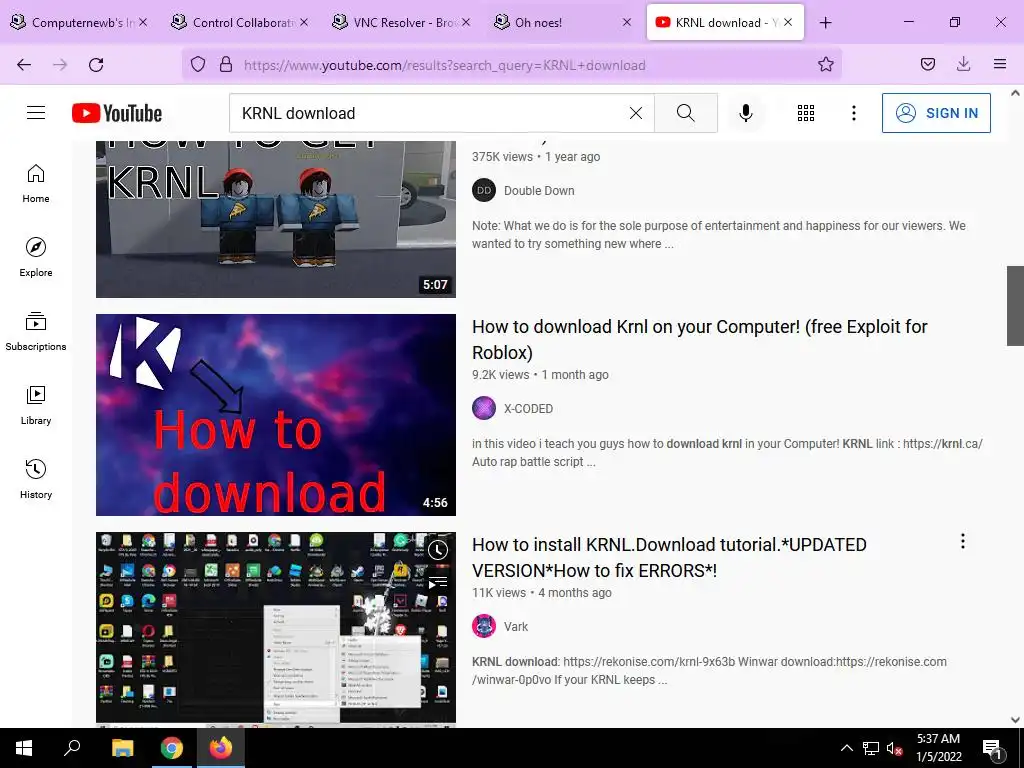The image size is (1024, 768).
Task: Open video title How to download Krnl
Action: coord(699,340)
